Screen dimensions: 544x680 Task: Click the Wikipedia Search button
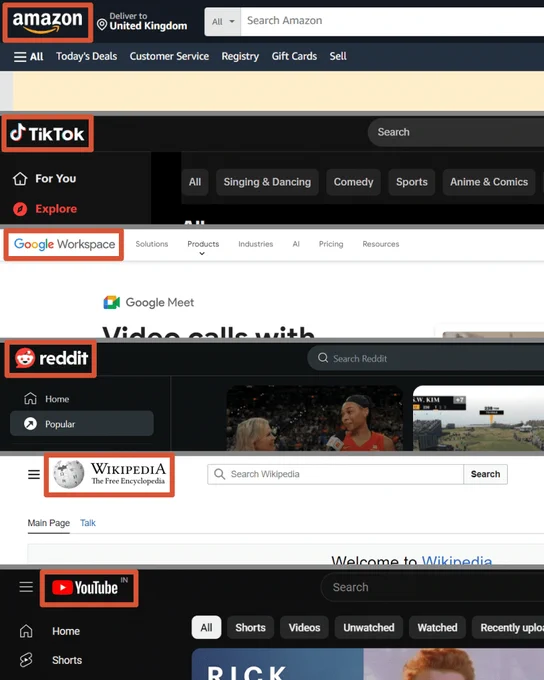point(485,474)
